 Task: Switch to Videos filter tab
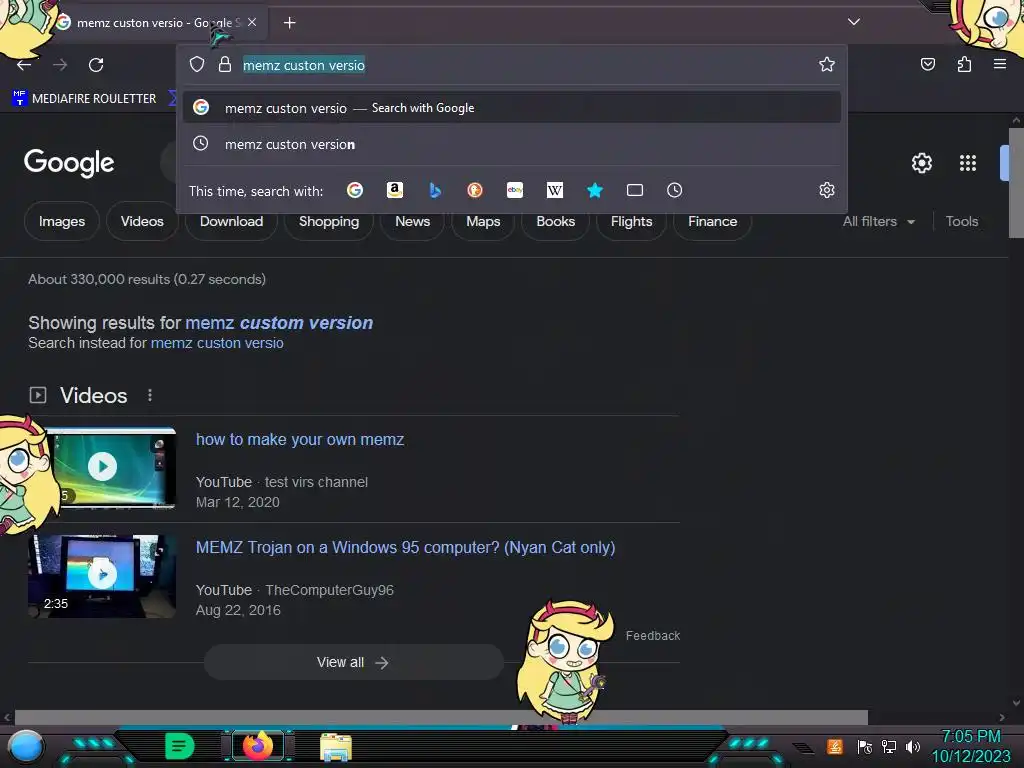tap(142, 221)
